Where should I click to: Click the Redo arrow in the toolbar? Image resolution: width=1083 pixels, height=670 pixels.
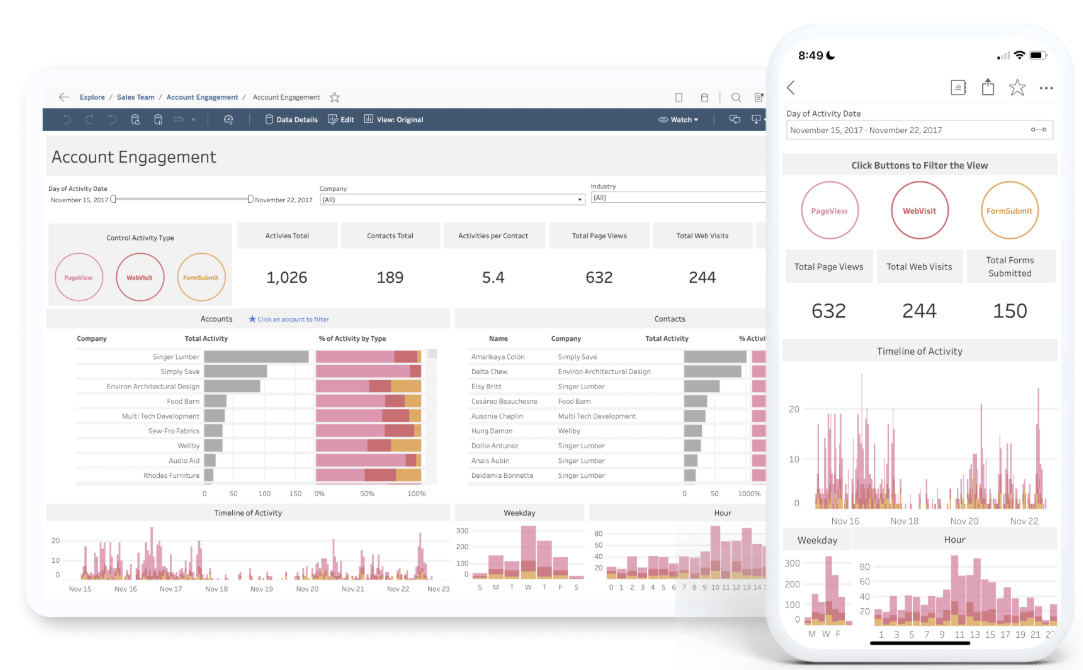[89, 119]
